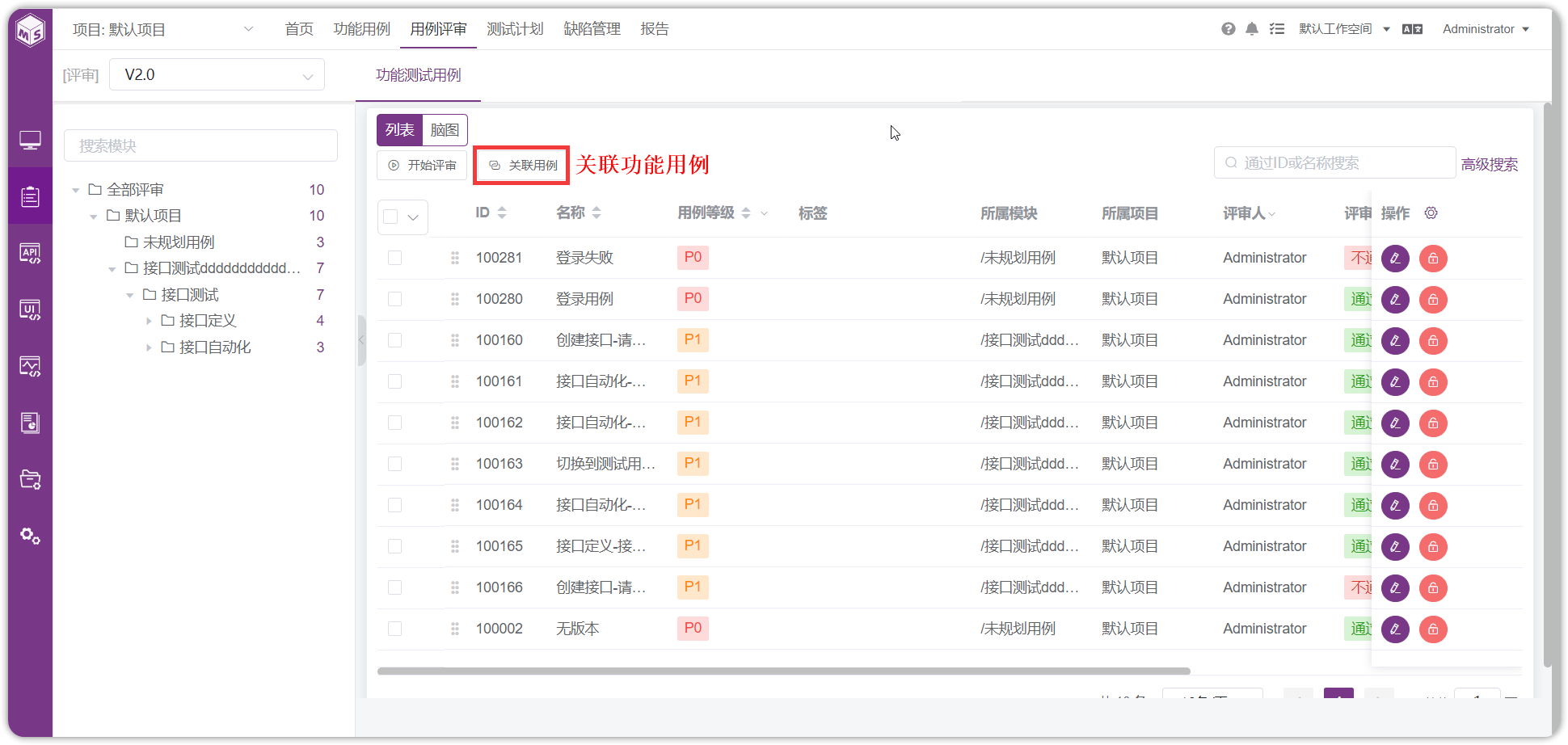Open API testing icon in sidebar

[30, 253]
